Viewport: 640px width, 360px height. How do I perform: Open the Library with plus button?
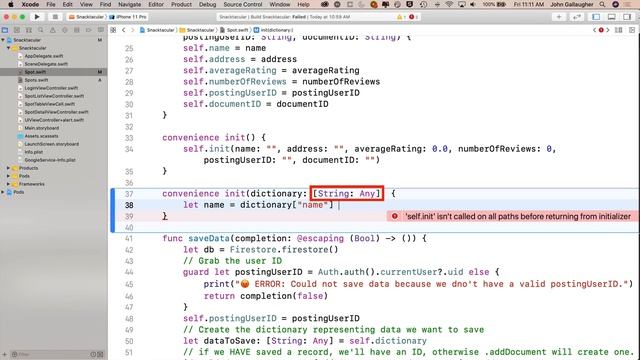tap(559, 17)
